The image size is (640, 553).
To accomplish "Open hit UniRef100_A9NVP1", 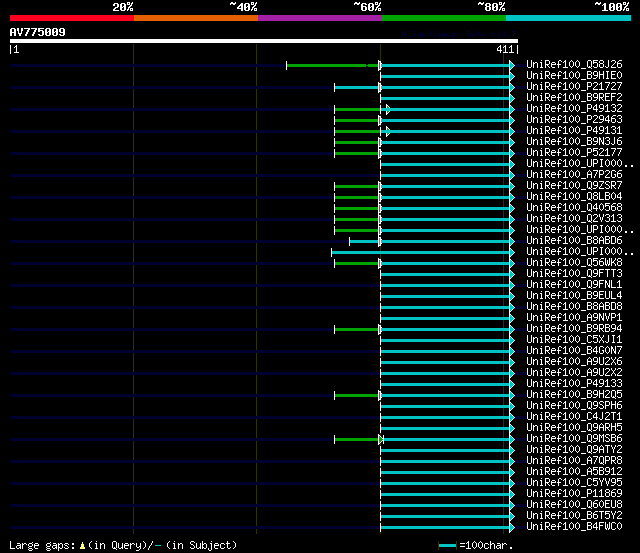I will (x=574, y=318).
